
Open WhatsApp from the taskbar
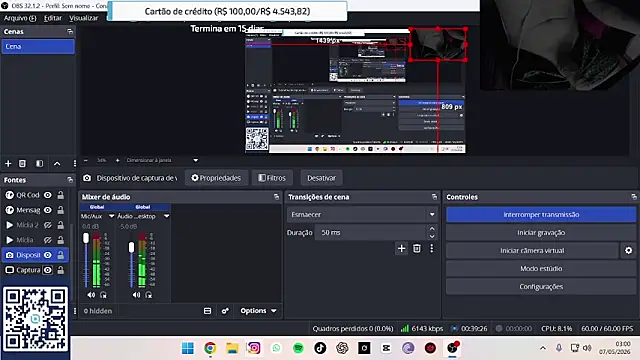[276, 348]
